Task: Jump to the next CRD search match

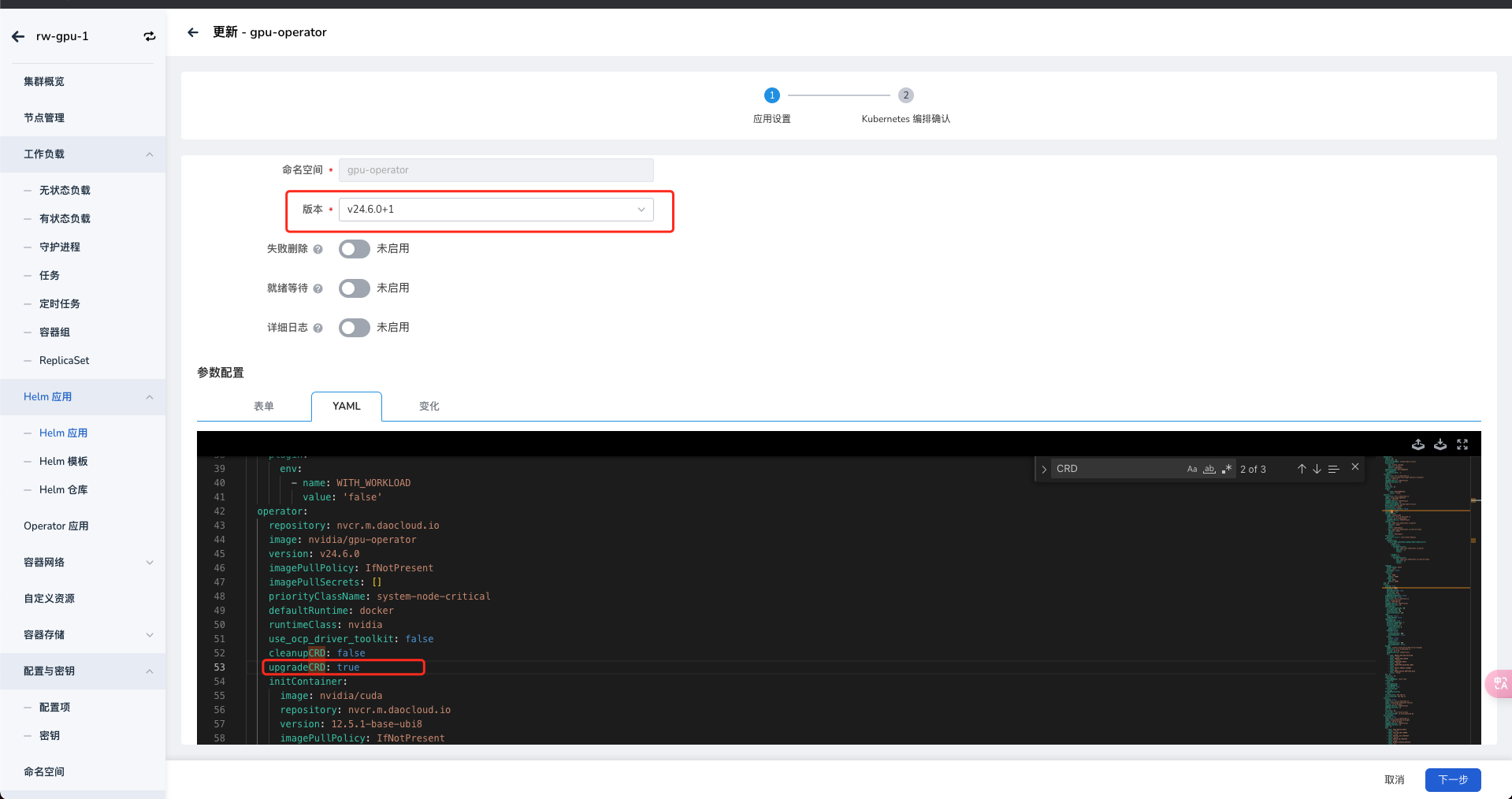Action: point(1317,469)
